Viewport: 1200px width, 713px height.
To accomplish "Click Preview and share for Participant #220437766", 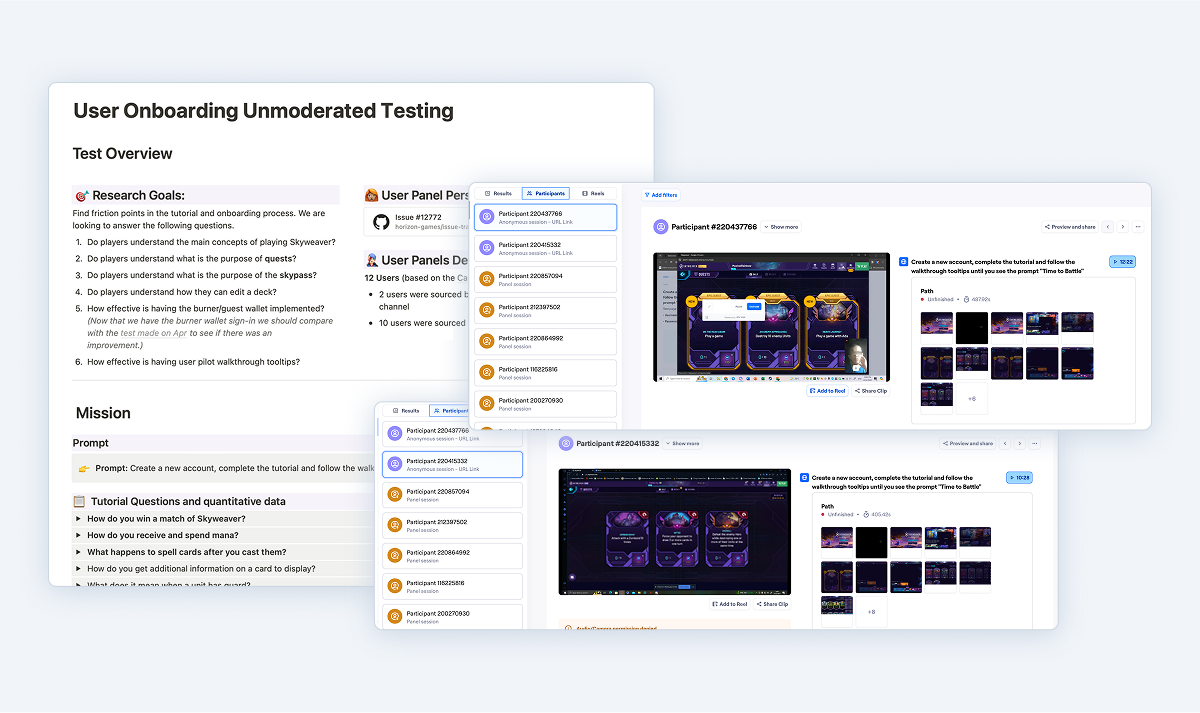I will pyautogui.click(x=1069, y=227).
